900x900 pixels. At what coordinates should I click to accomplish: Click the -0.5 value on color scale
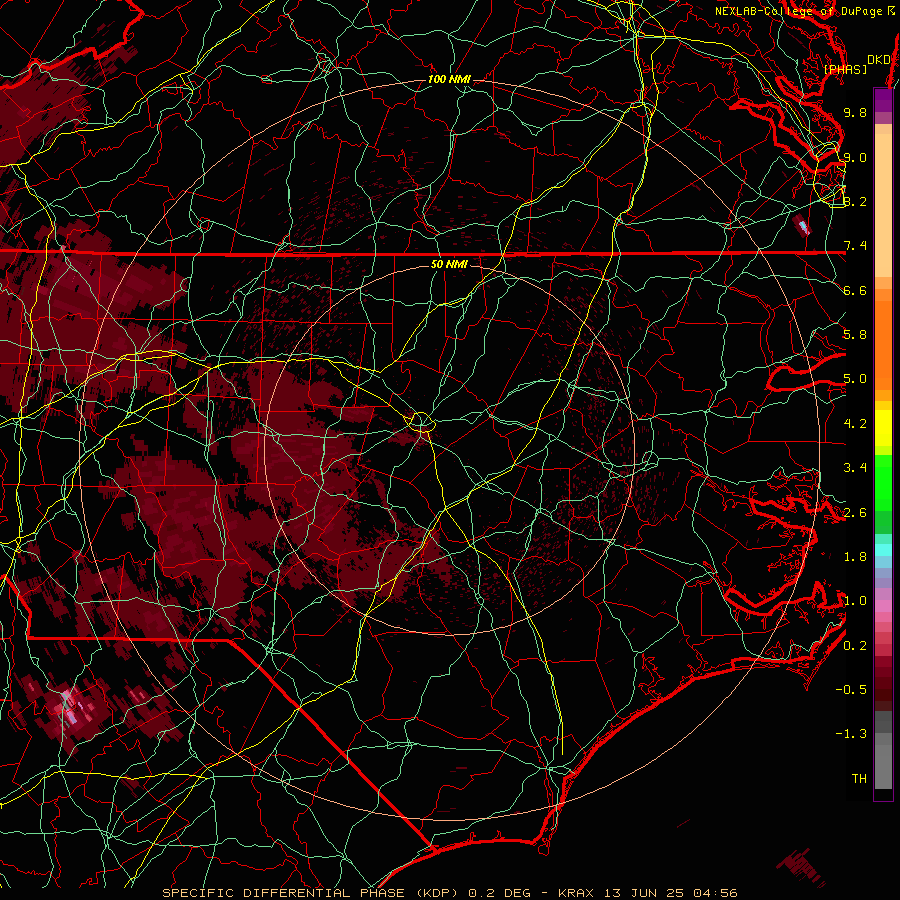point(851,690)
